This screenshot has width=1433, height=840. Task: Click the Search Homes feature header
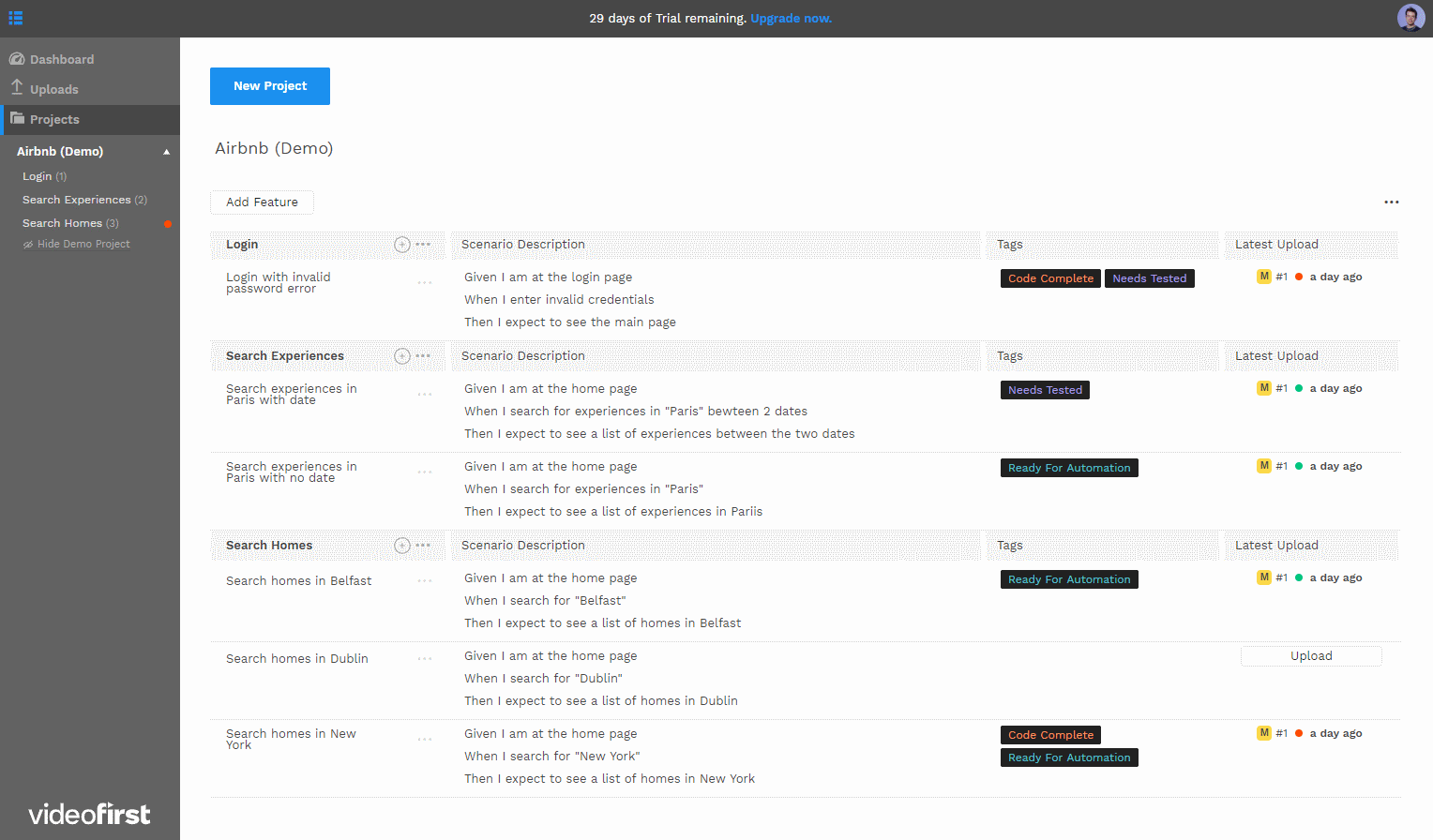[x=269, y=546]
